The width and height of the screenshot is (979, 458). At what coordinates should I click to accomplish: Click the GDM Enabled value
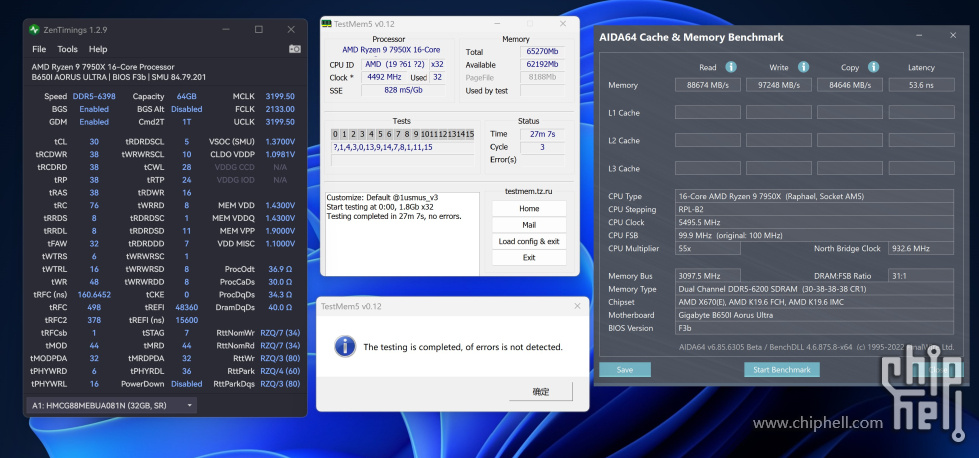[x=94, y=122]
